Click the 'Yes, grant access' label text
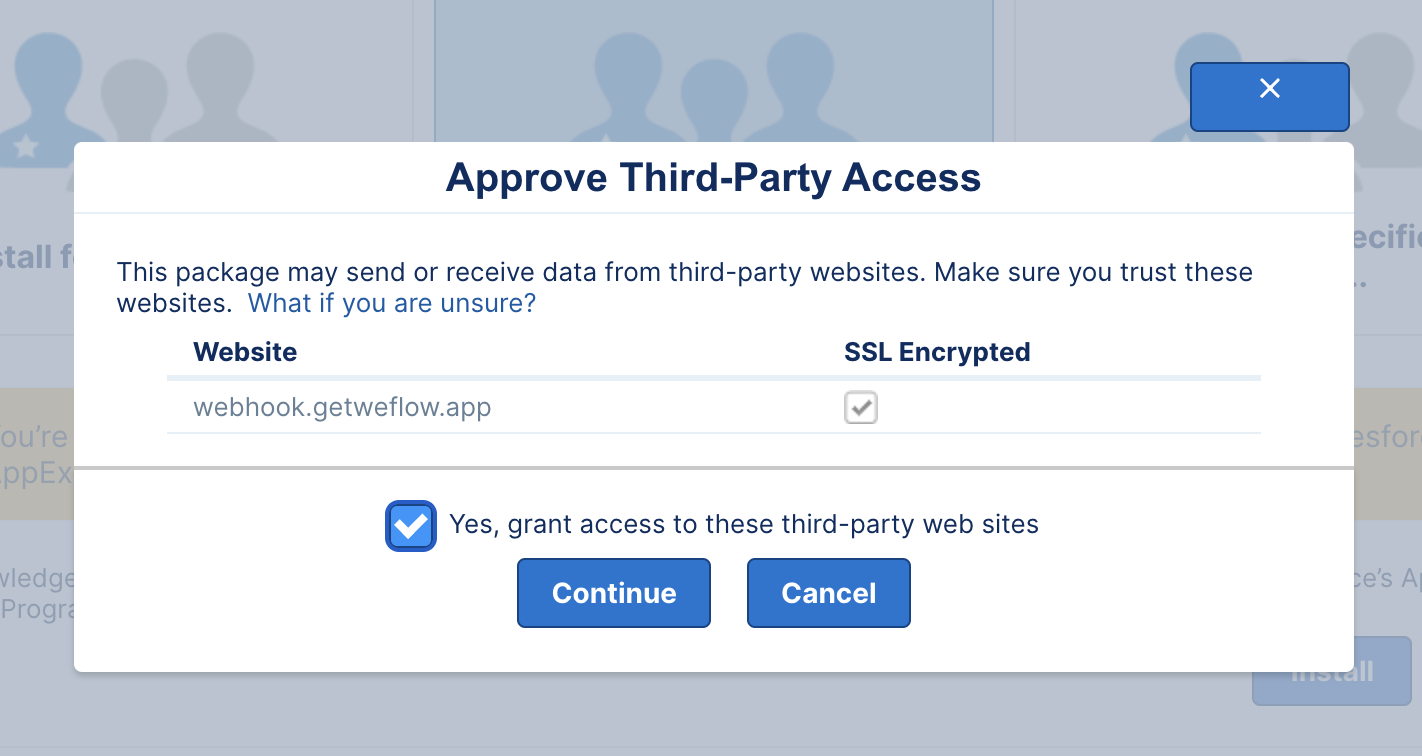Screen dimensions: 1422x756 [744, 524]
